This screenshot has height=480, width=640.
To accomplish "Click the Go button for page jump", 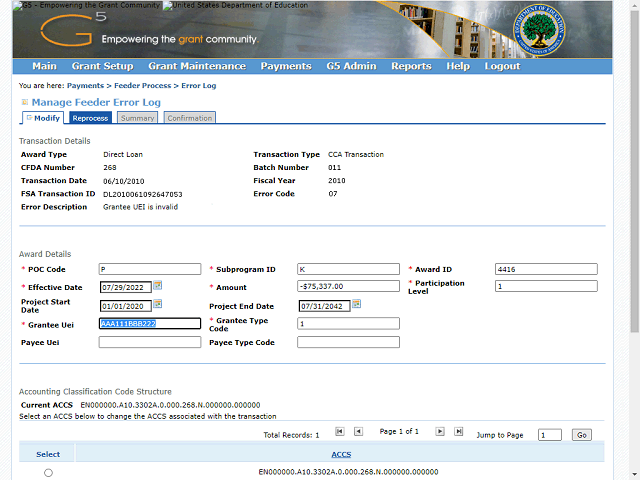I will (581, 435).
